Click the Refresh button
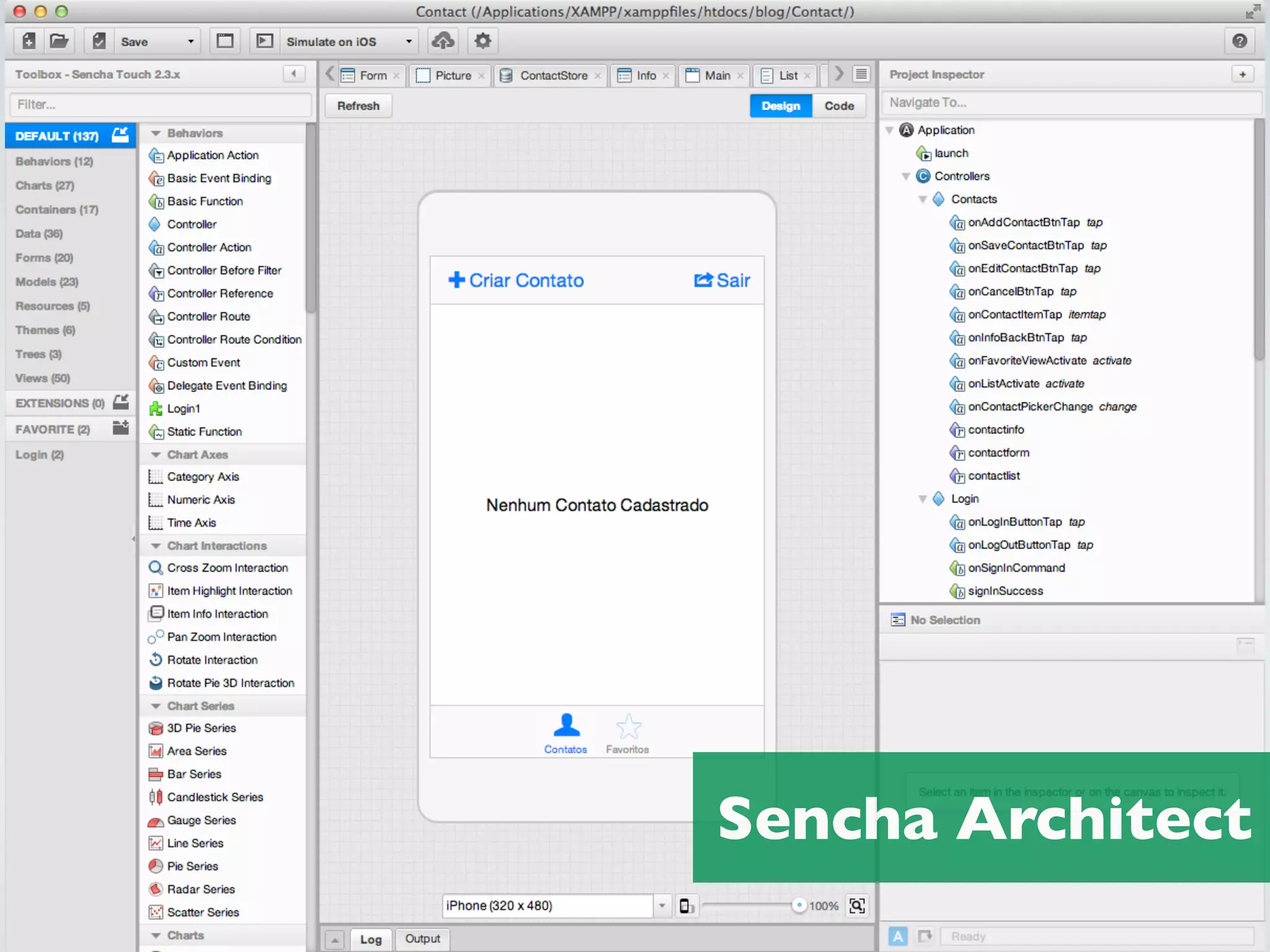1270x952 pixels. [358, 106]
